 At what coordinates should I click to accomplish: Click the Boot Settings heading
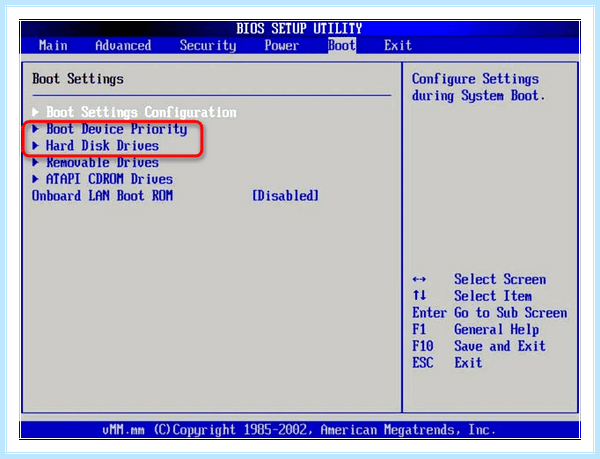pyautogui.click(x=78, y=79)
